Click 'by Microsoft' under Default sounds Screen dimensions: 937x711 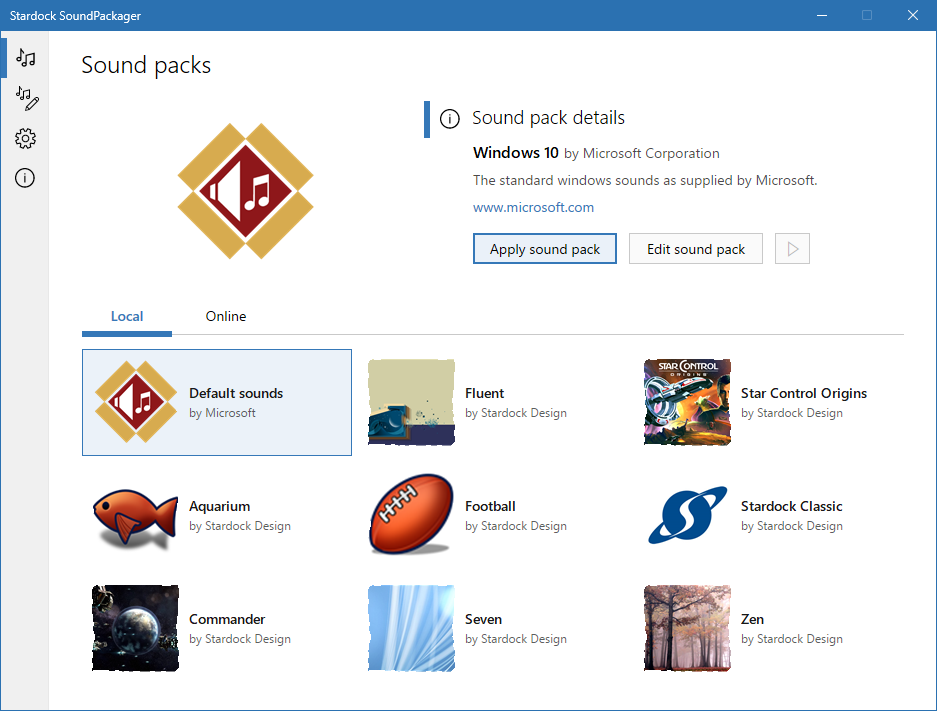click(222, 413)
